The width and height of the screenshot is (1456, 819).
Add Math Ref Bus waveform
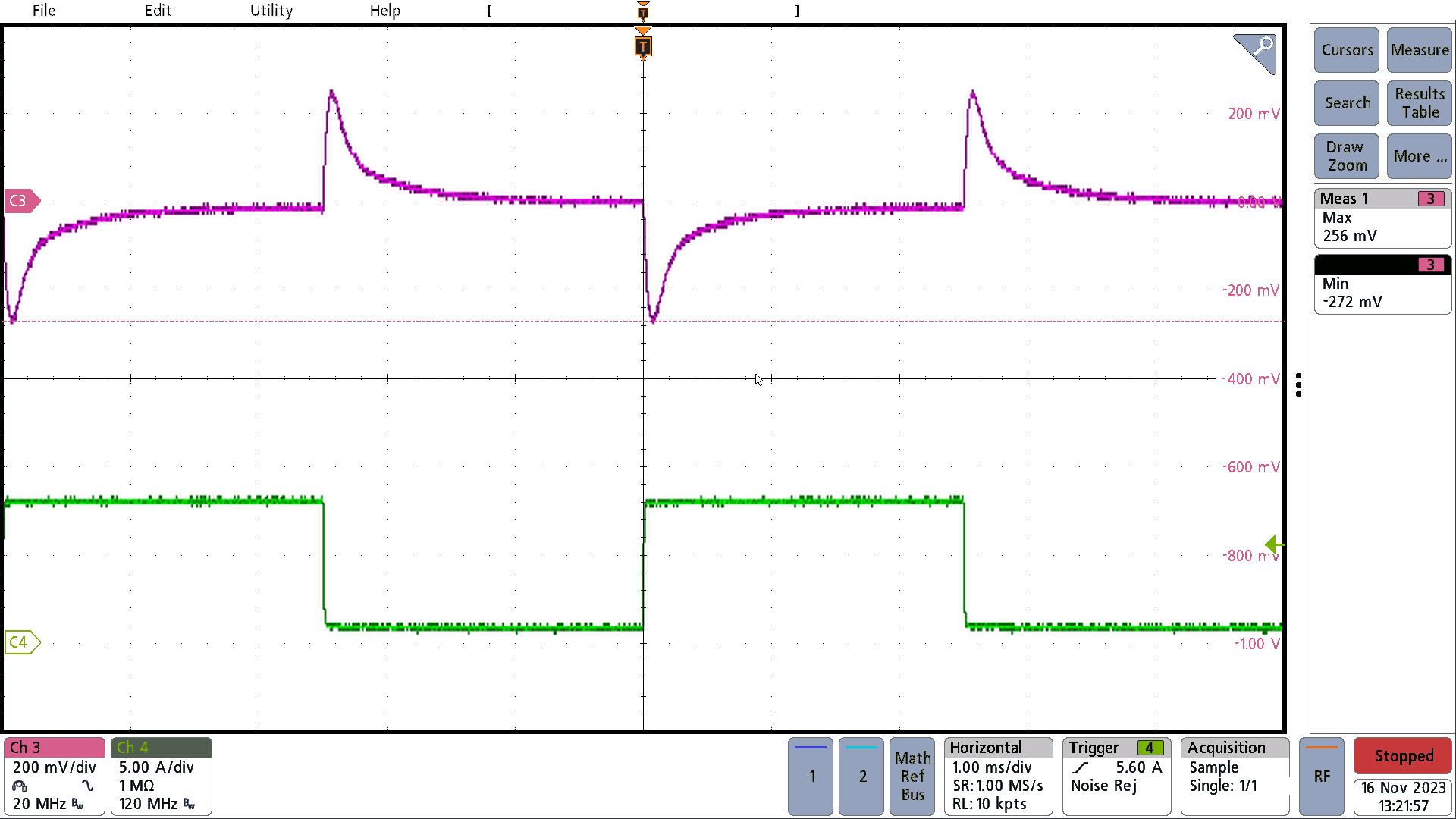(912, 777)
